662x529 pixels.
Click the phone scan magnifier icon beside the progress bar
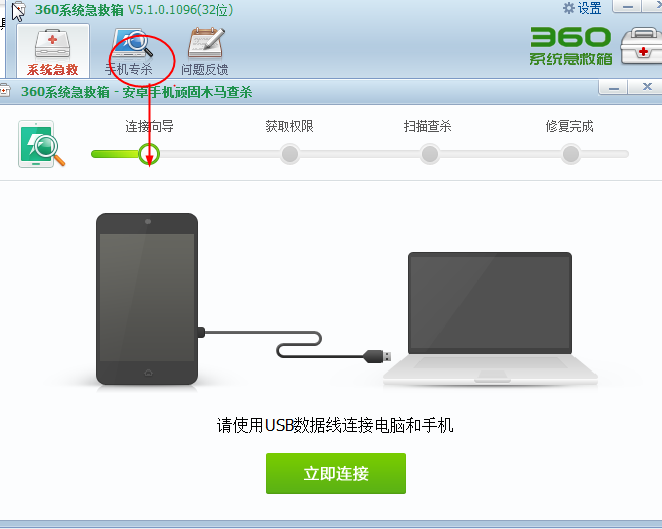[41, 144]
